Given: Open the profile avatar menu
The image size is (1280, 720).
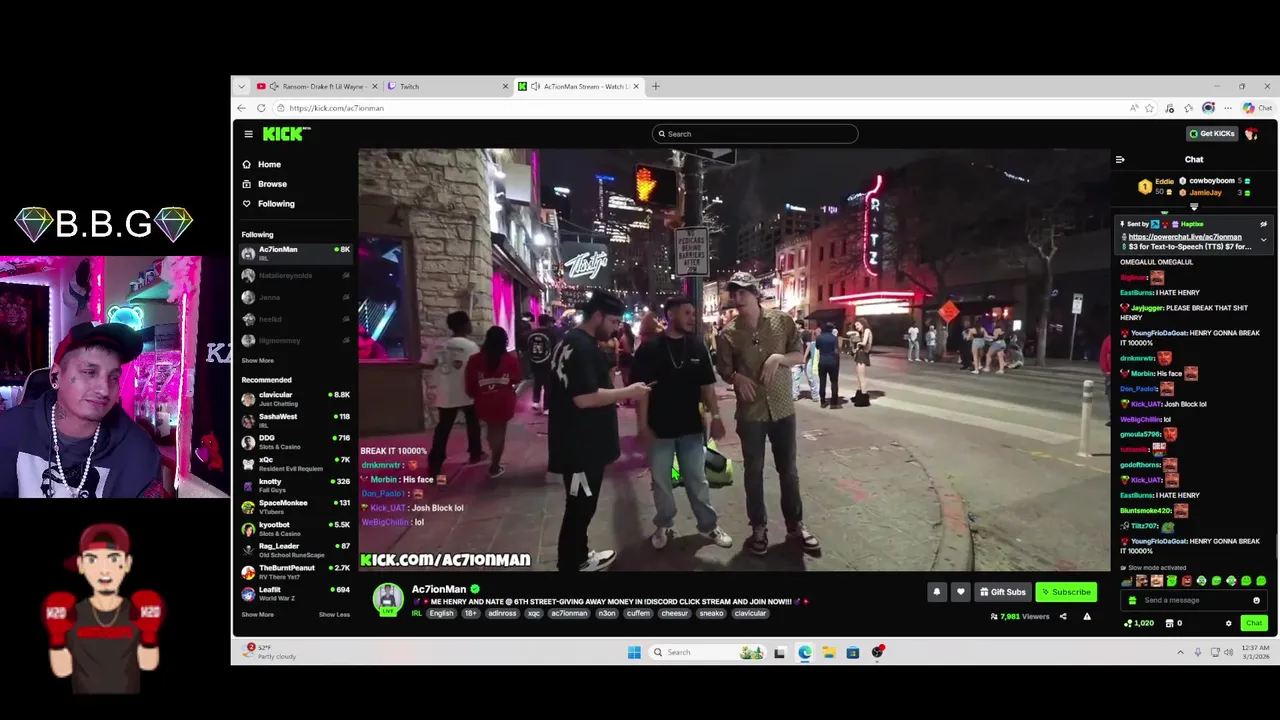Looking at the screenshot, I should point(1252,134).
